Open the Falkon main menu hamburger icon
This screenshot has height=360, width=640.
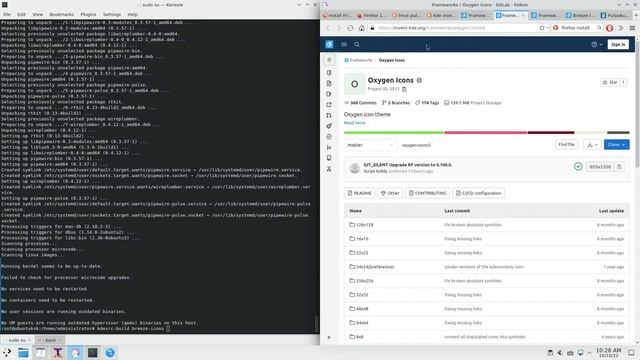click(x=632, y=28)
